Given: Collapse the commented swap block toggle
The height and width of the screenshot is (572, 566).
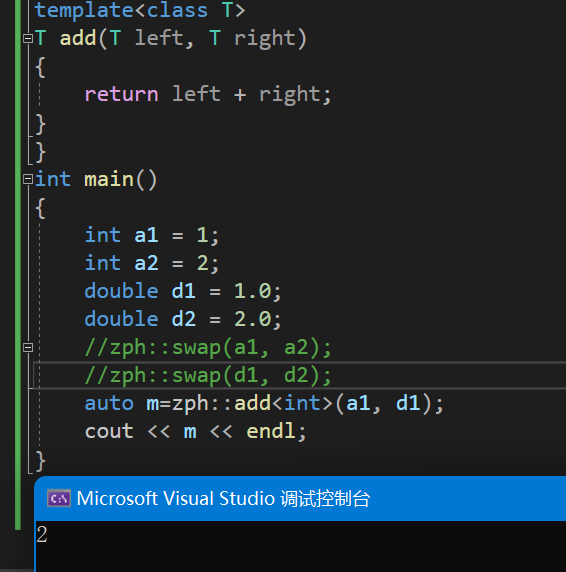Looking at the screenshot, I should [28, 347].
